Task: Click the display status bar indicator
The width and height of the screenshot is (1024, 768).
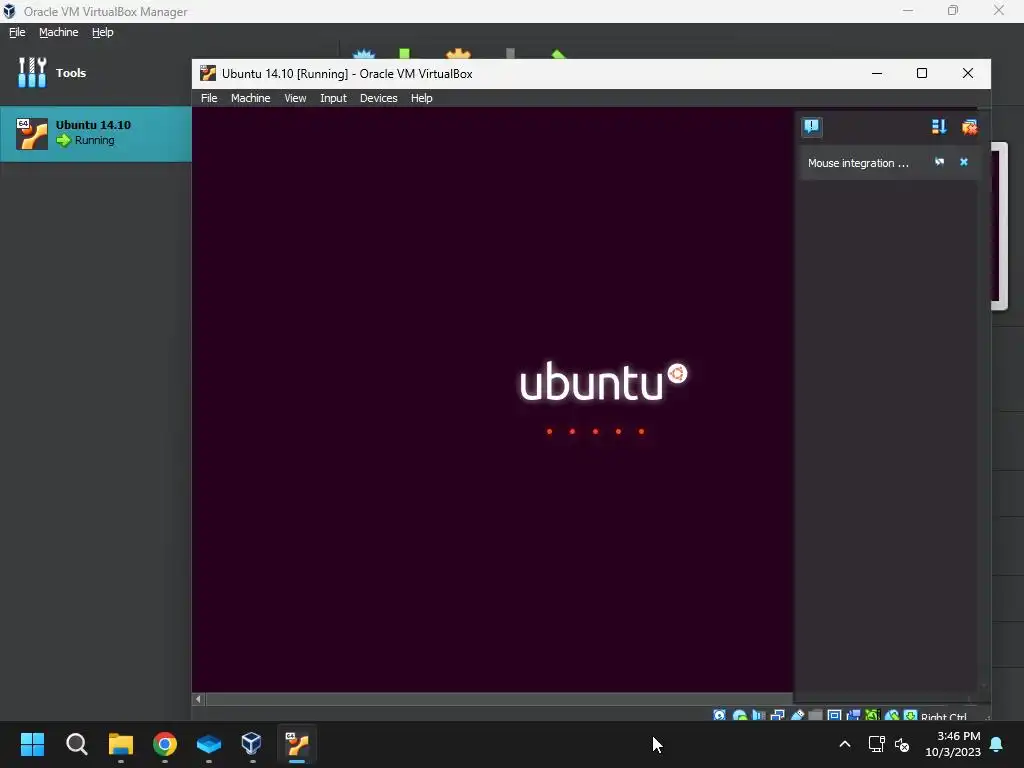Action: point(835,715)
